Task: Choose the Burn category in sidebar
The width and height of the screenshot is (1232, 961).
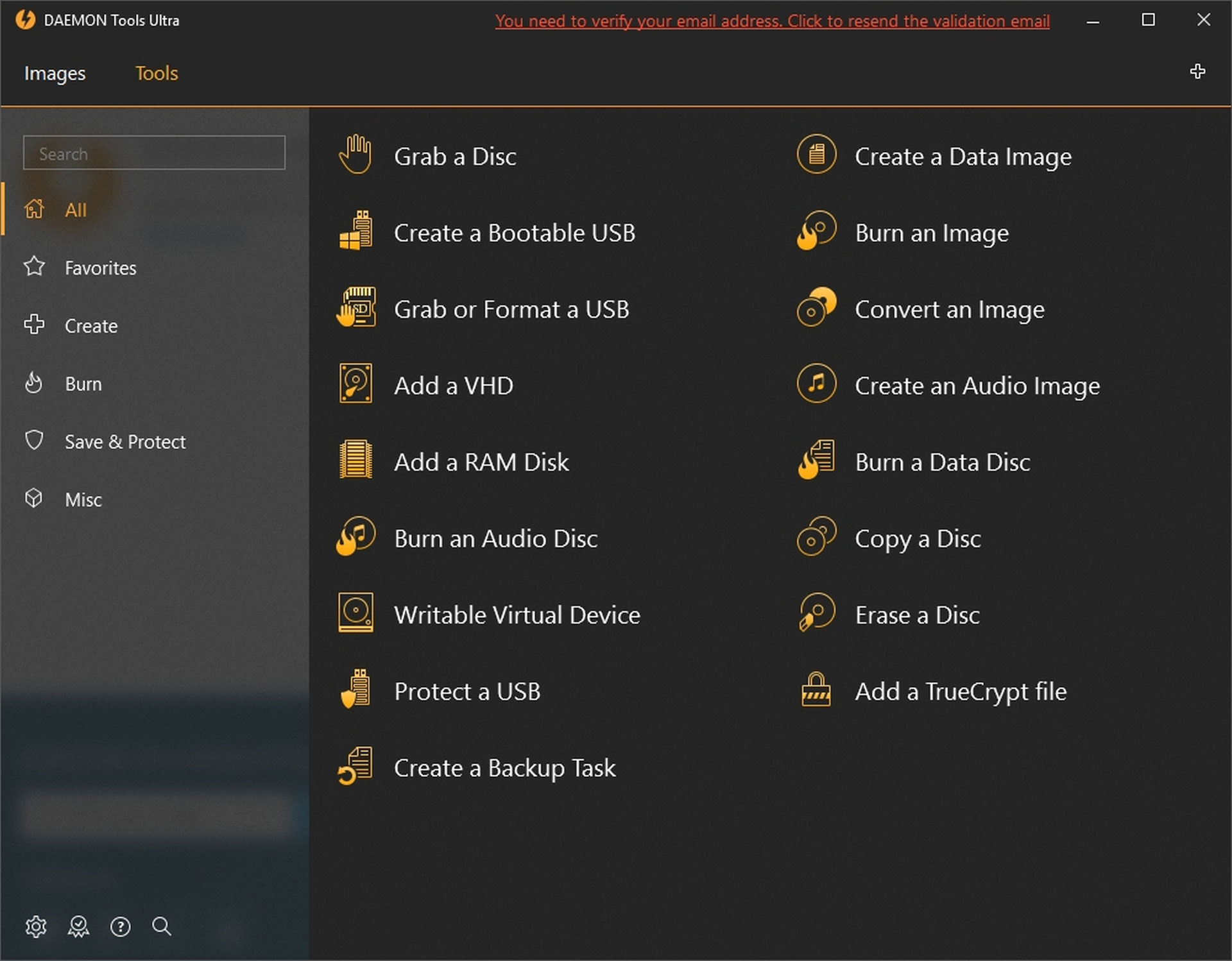Action: 155,383
